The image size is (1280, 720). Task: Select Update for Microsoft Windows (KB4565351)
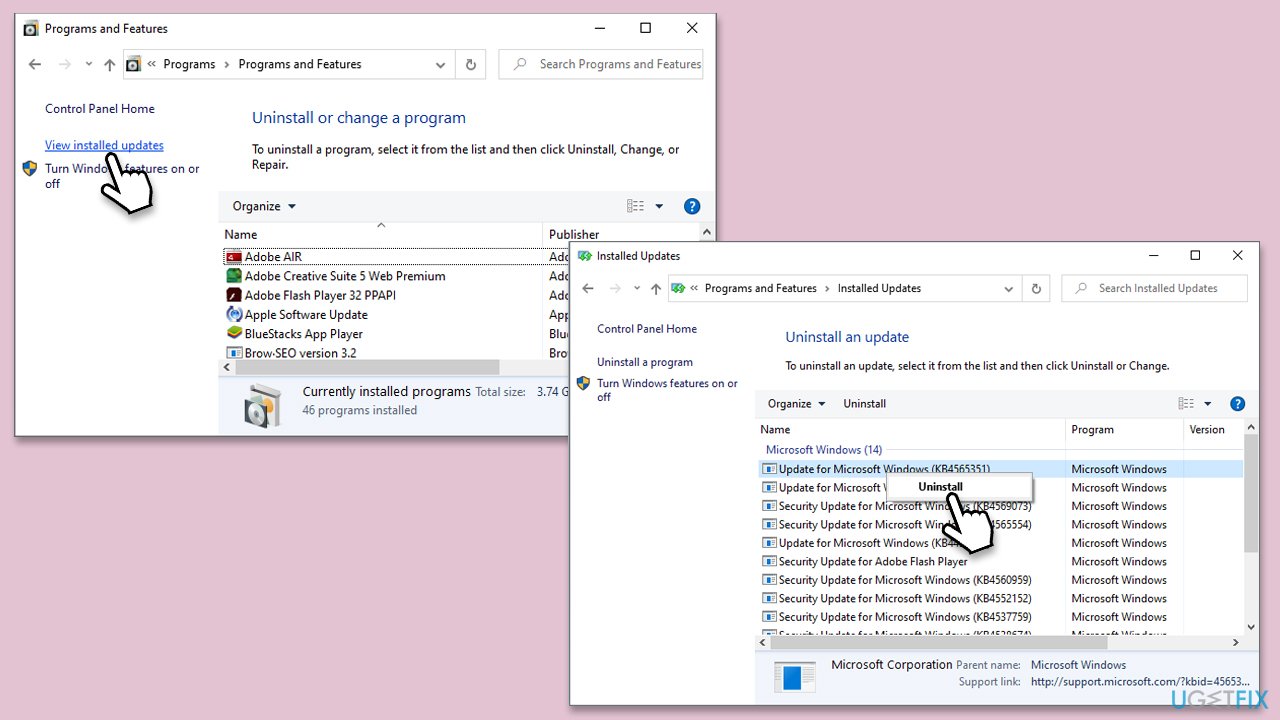click(1000, 469)
